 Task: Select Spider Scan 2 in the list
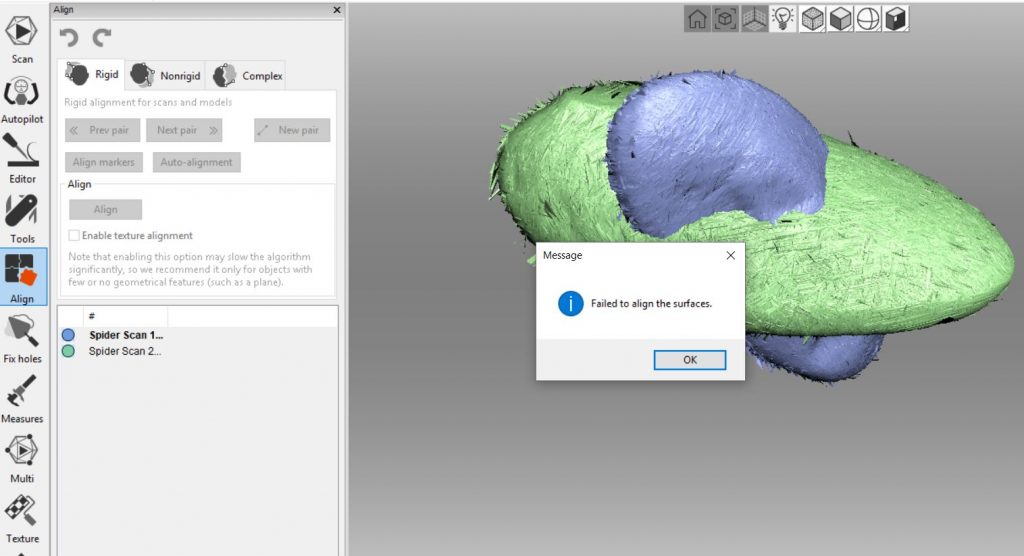point(125,351)
